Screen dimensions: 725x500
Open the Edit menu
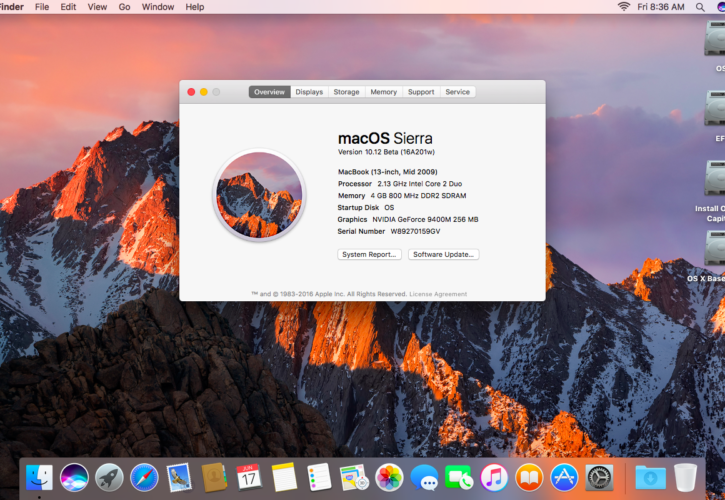(x=68, y=7)
